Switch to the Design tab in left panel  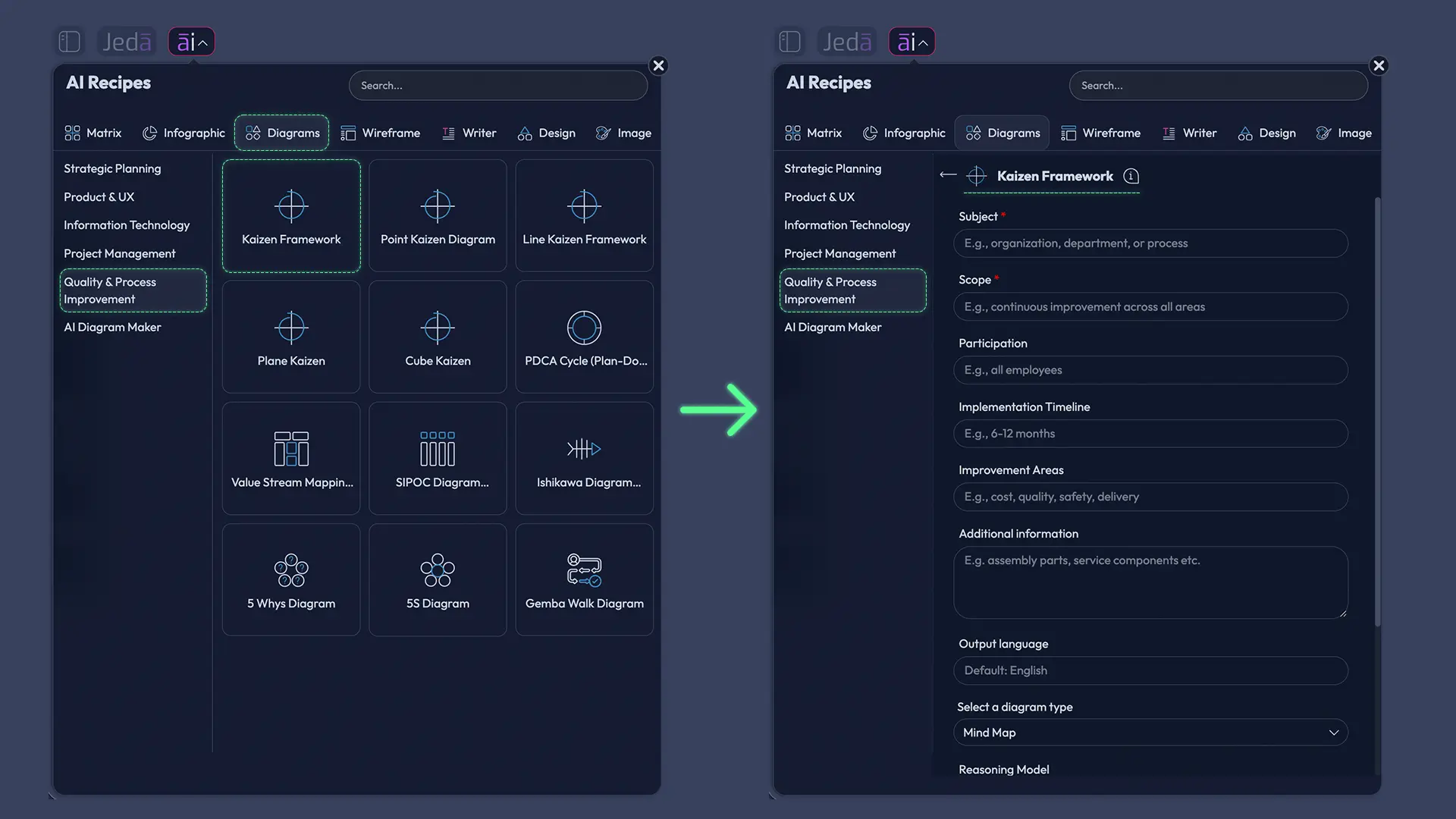coord(547,133)
